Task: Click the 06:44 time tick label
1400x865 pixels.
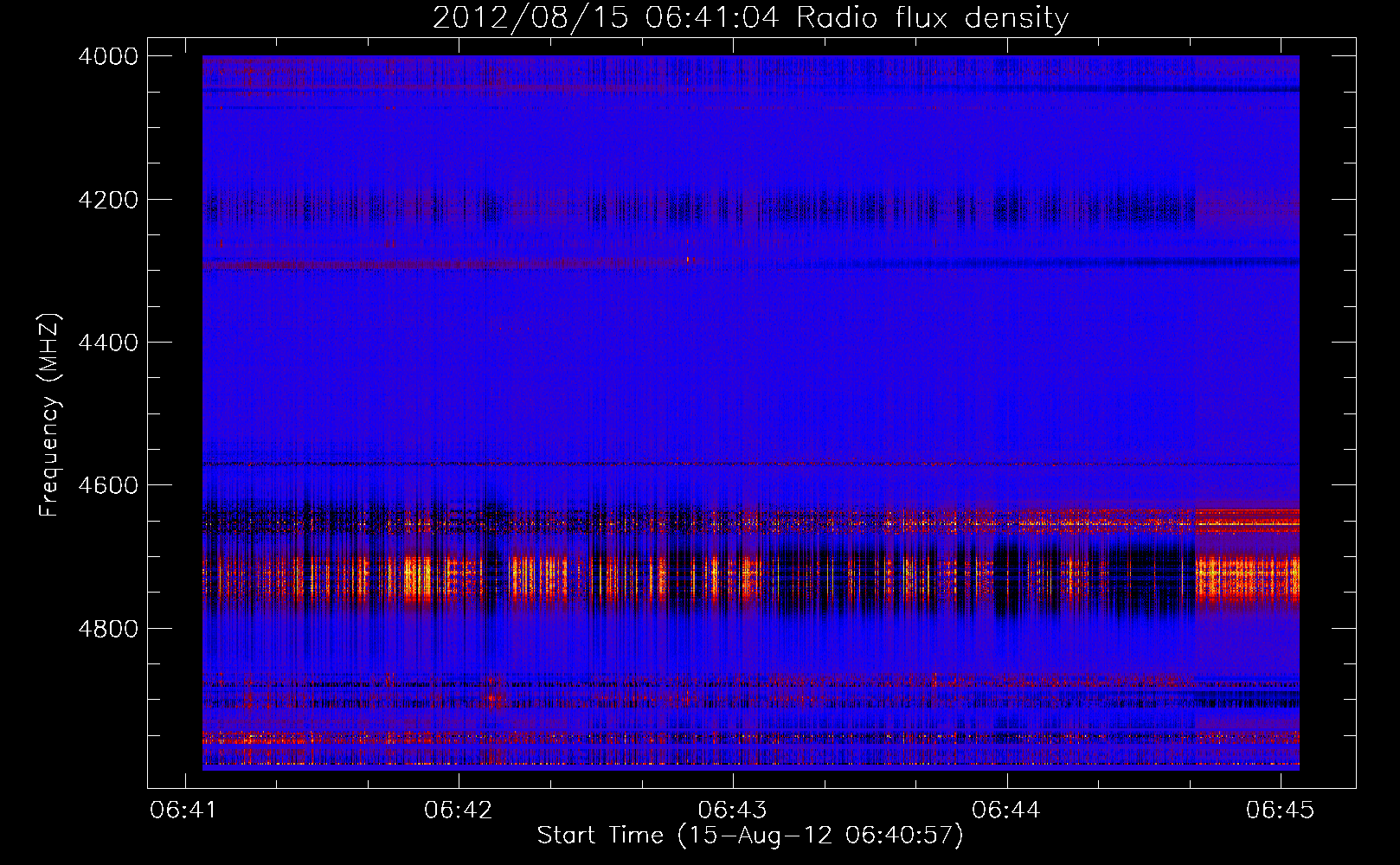Action: coord(1005,810)
